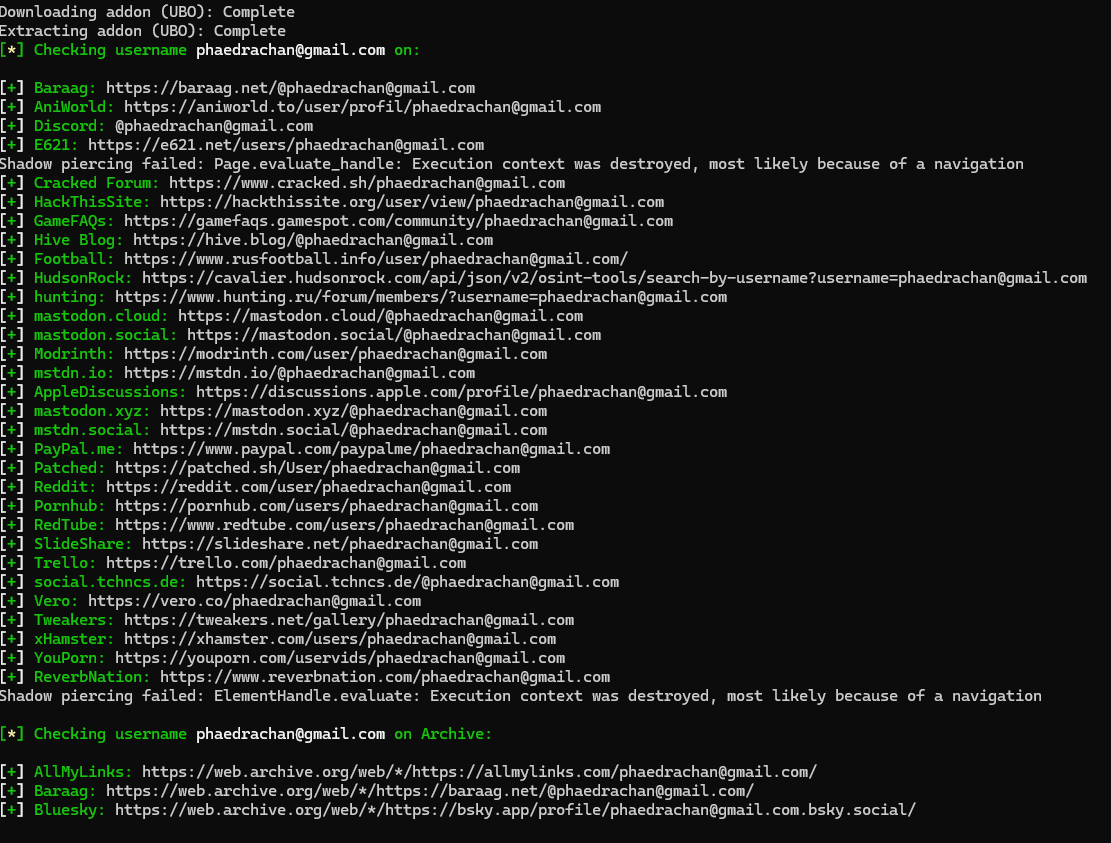Open the mastodon.social profile URL

(394, 335)
